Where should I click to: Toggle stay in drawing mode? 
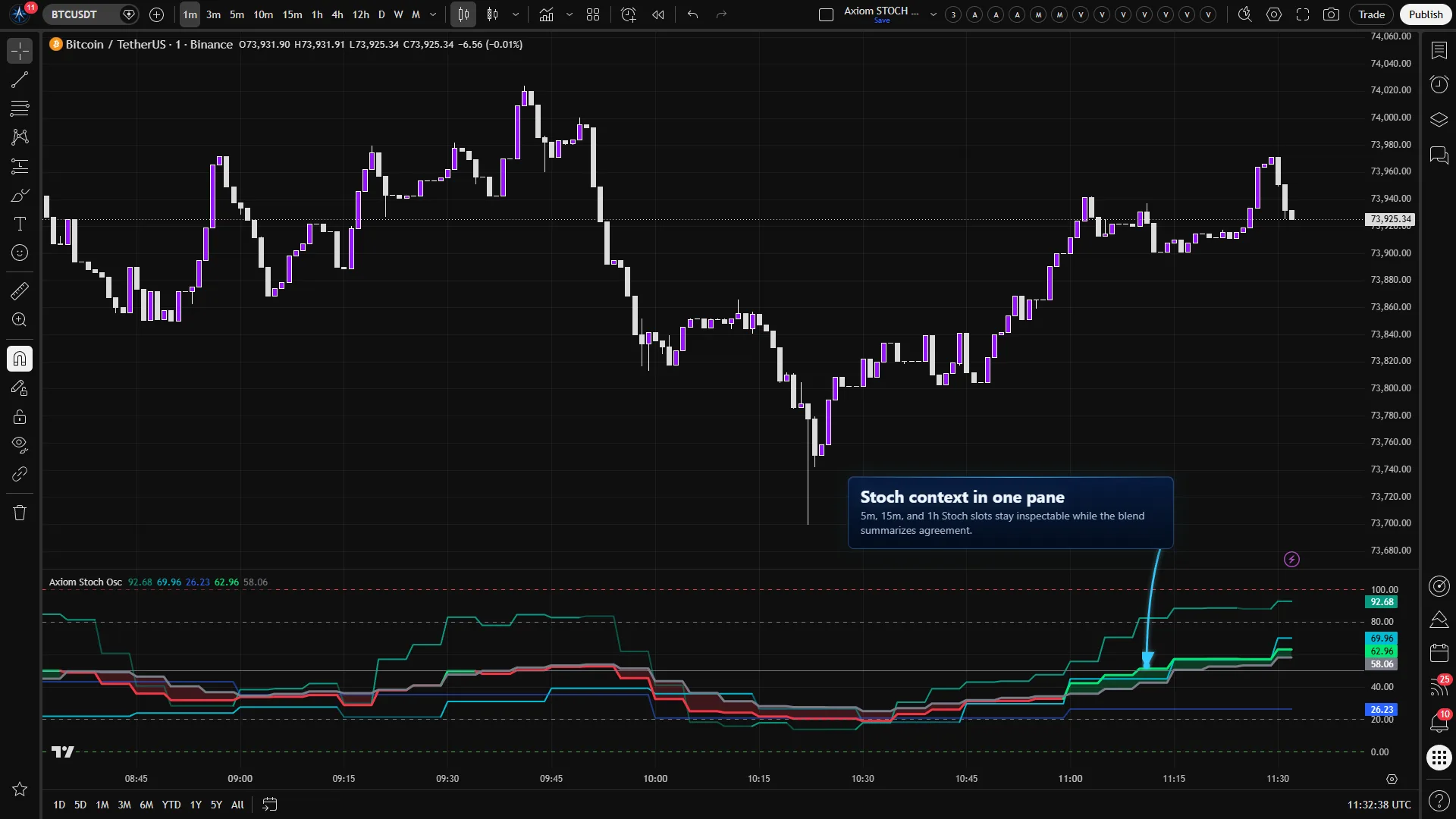(20, 388)
